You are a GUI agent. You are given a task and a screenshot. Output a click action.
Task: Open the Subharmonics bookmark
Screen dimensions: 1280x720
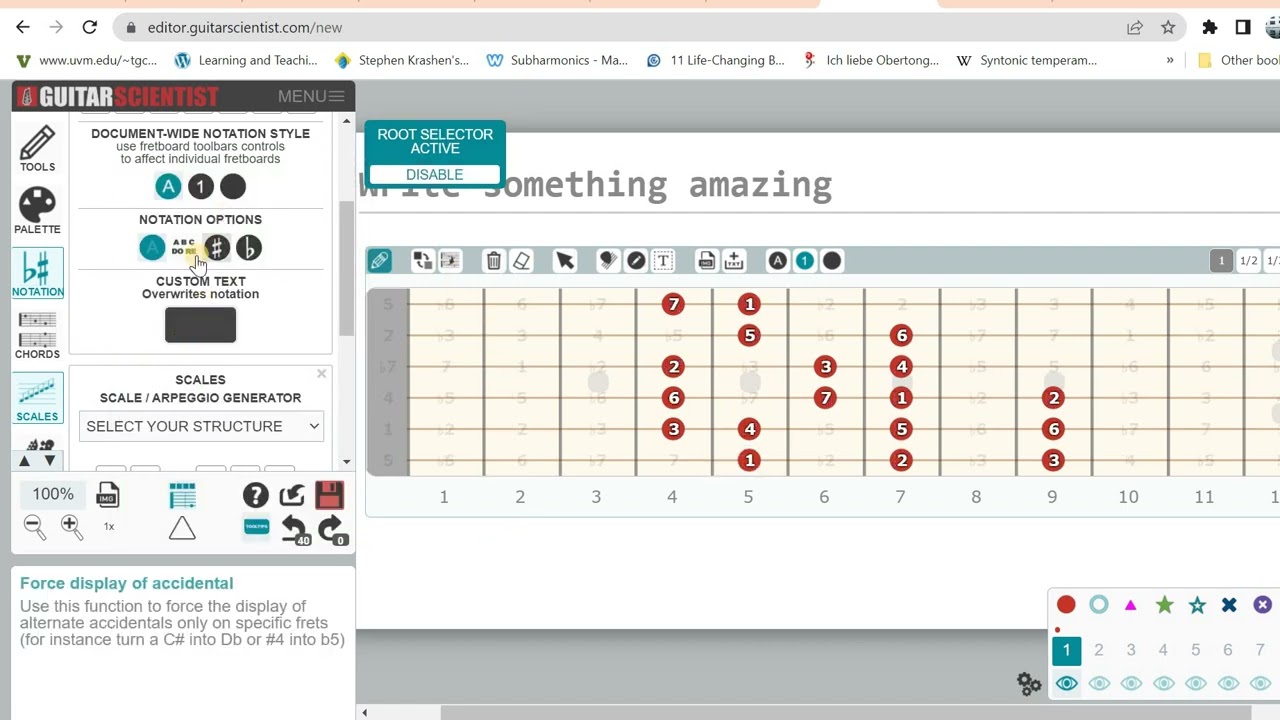[x=558, y=60]
